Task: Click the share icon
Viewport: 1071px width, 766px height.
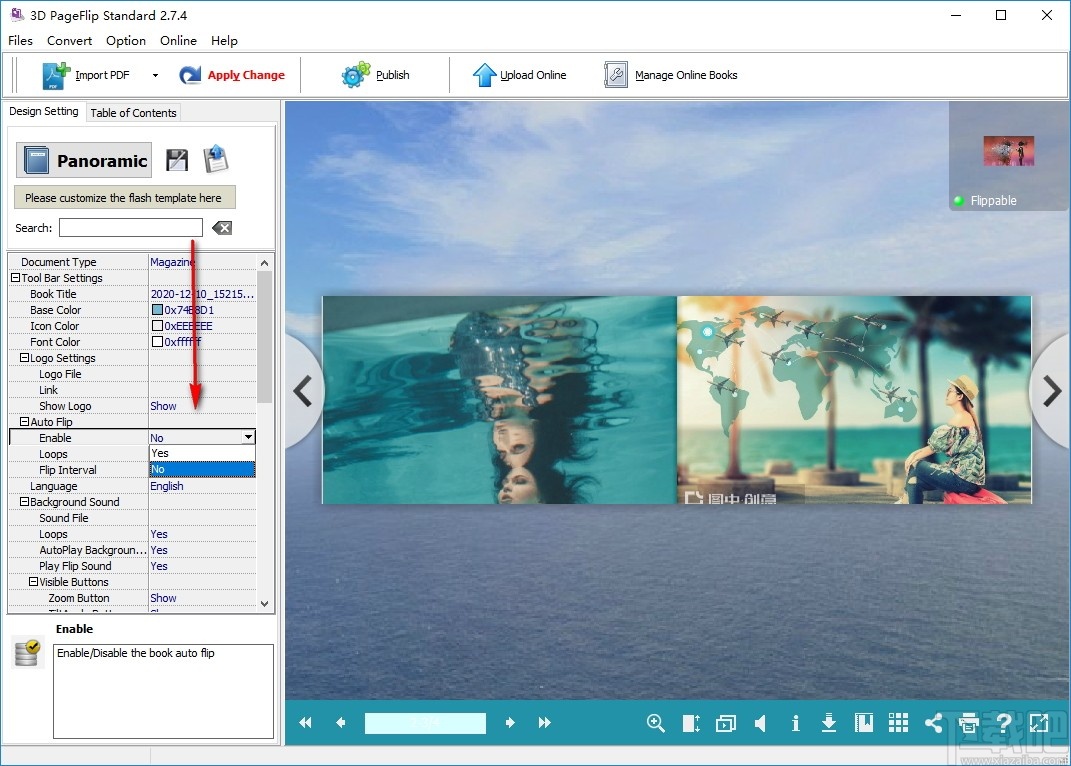Action: pos(934,722)
